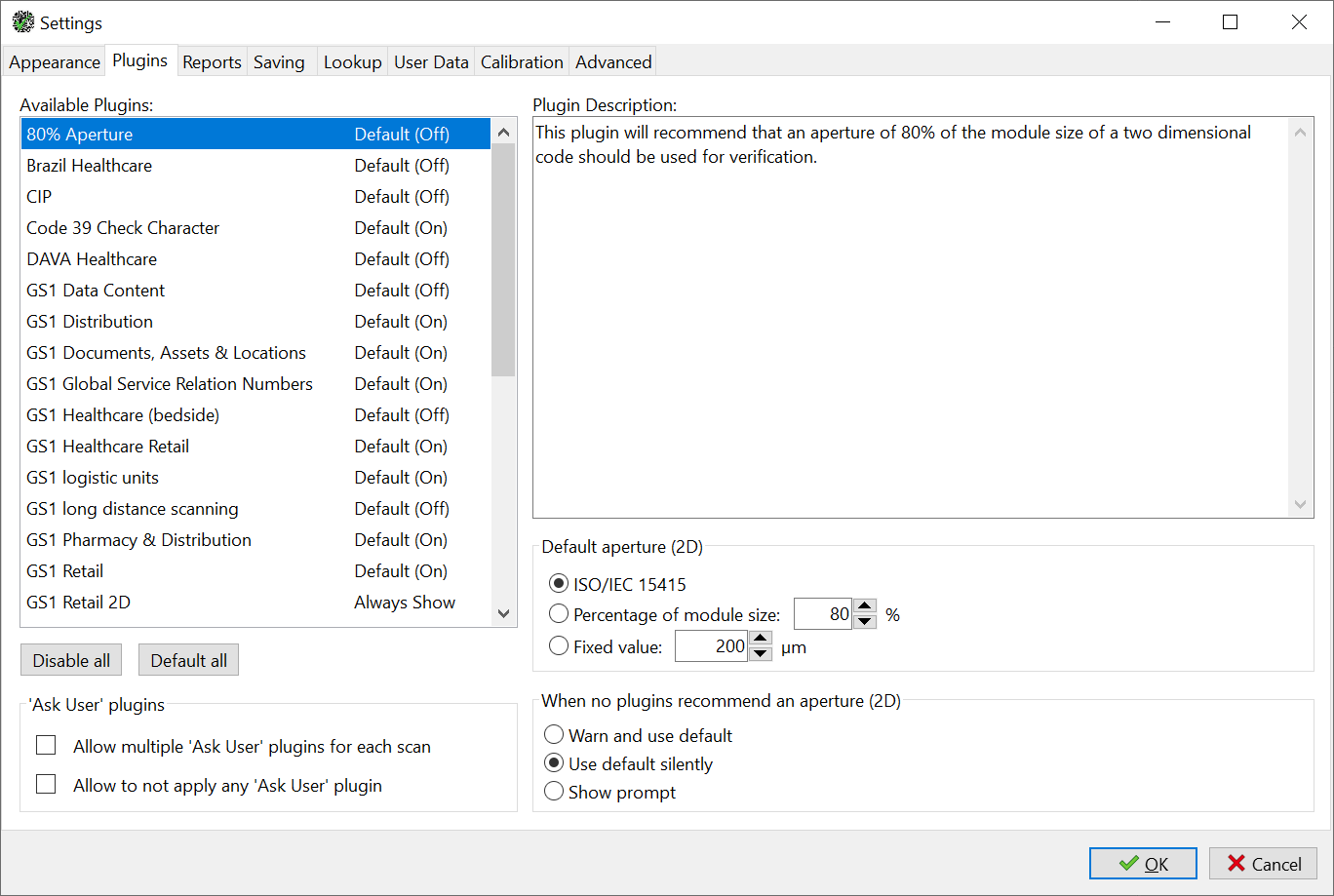Choose the 'Fixed value' aperture option

point(558,644)
